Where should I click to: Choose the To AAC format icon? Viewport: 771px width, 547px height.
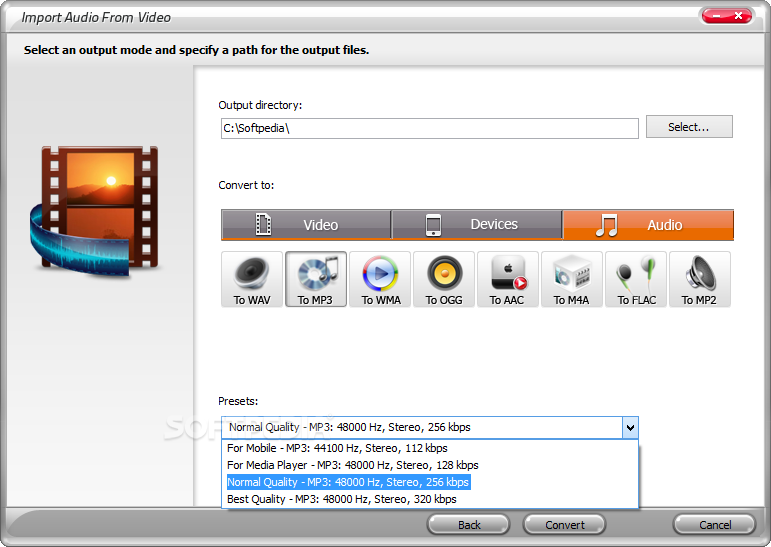click(508, 279)
